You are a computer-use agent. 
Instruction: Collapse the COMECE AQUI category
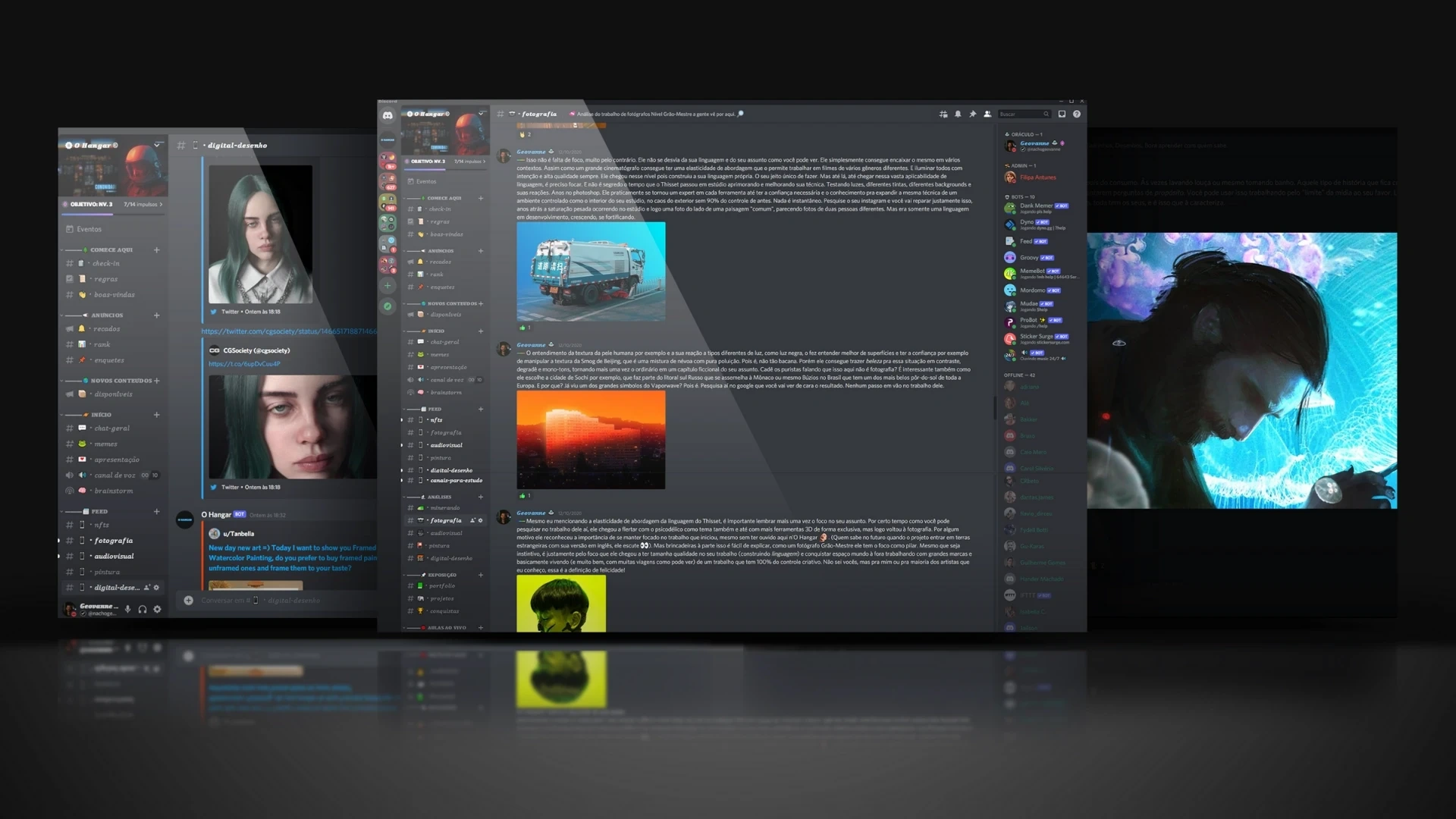[x=111, y=249]
